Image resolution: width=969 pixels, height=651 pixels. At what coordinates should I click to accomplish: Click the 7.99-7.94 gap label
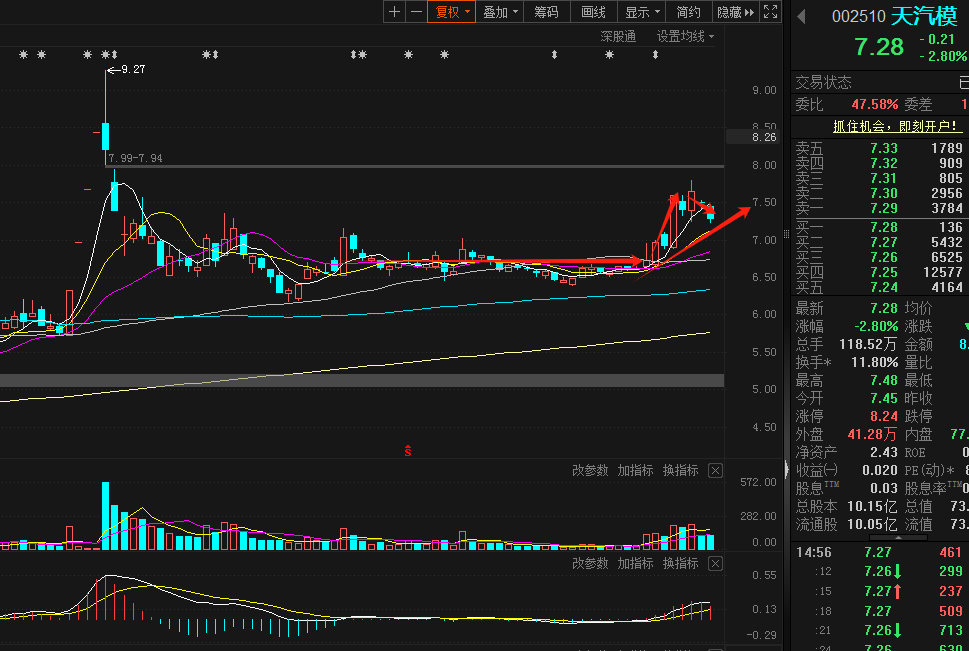(x=135, y=158)
